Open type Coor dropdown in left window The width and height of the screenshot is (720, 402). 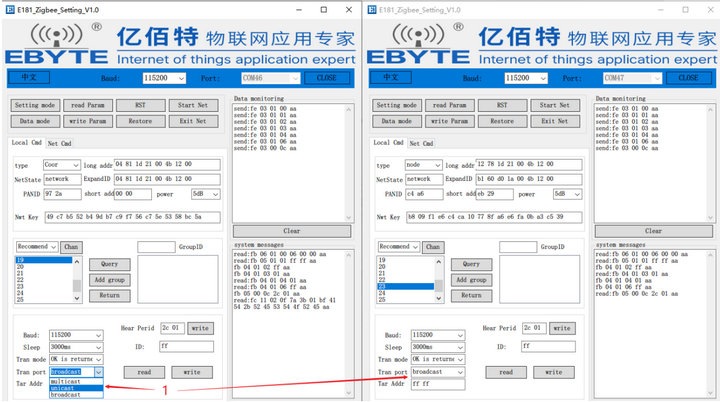coord(62,164)
